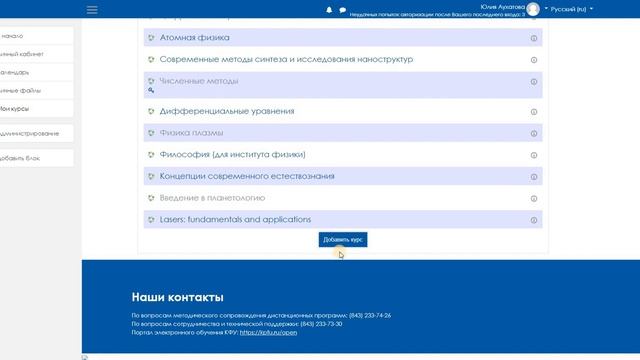Show info for Современные методы синтеза course
Screen dimensions: 640x360
point(533,60)
